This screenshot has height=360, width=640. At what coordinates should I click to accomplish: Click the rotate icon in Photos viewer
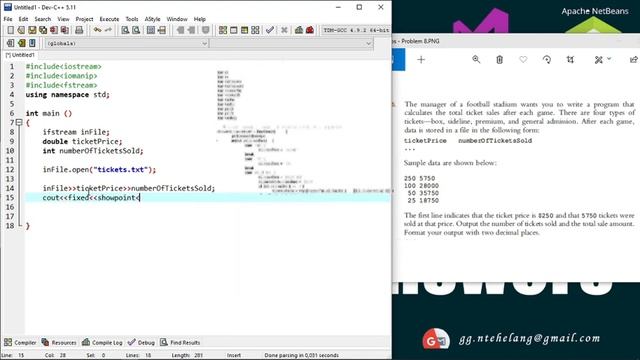click(547, 60)
